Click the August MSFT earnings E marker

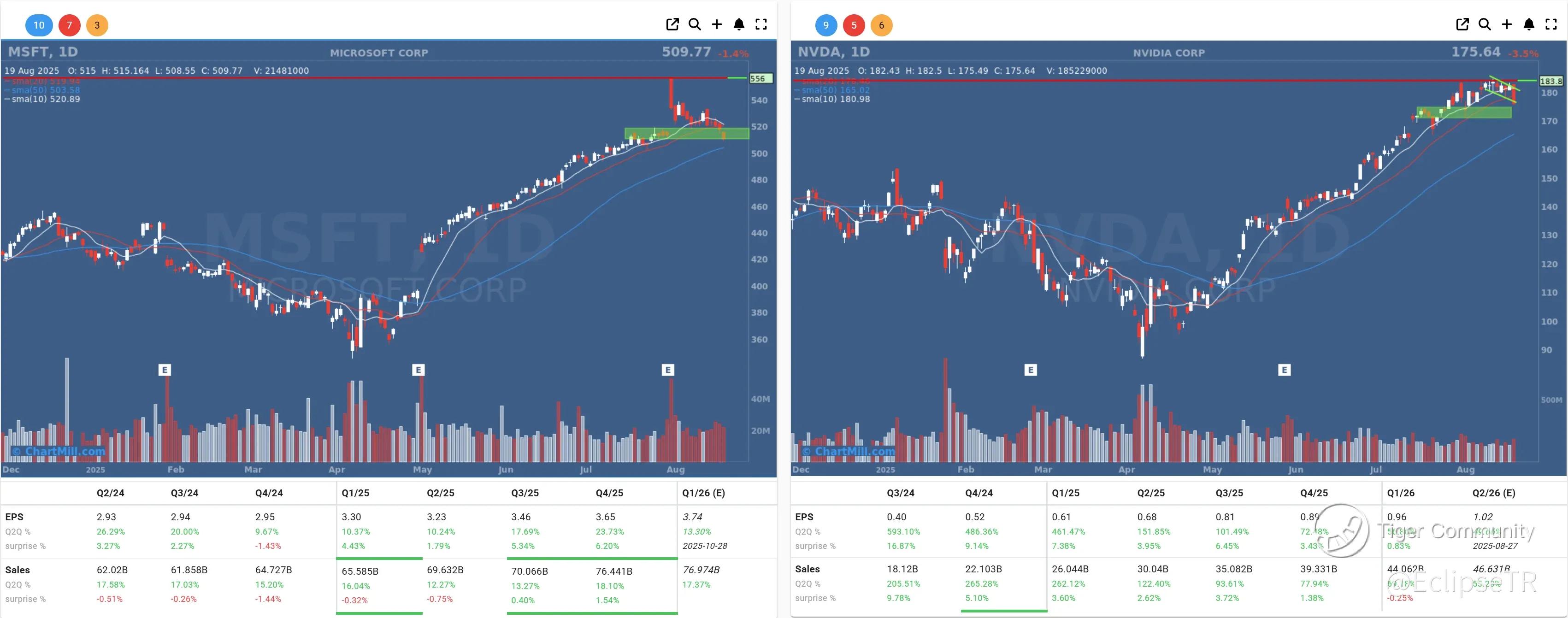pyautogui.click(x=668, y=370)
